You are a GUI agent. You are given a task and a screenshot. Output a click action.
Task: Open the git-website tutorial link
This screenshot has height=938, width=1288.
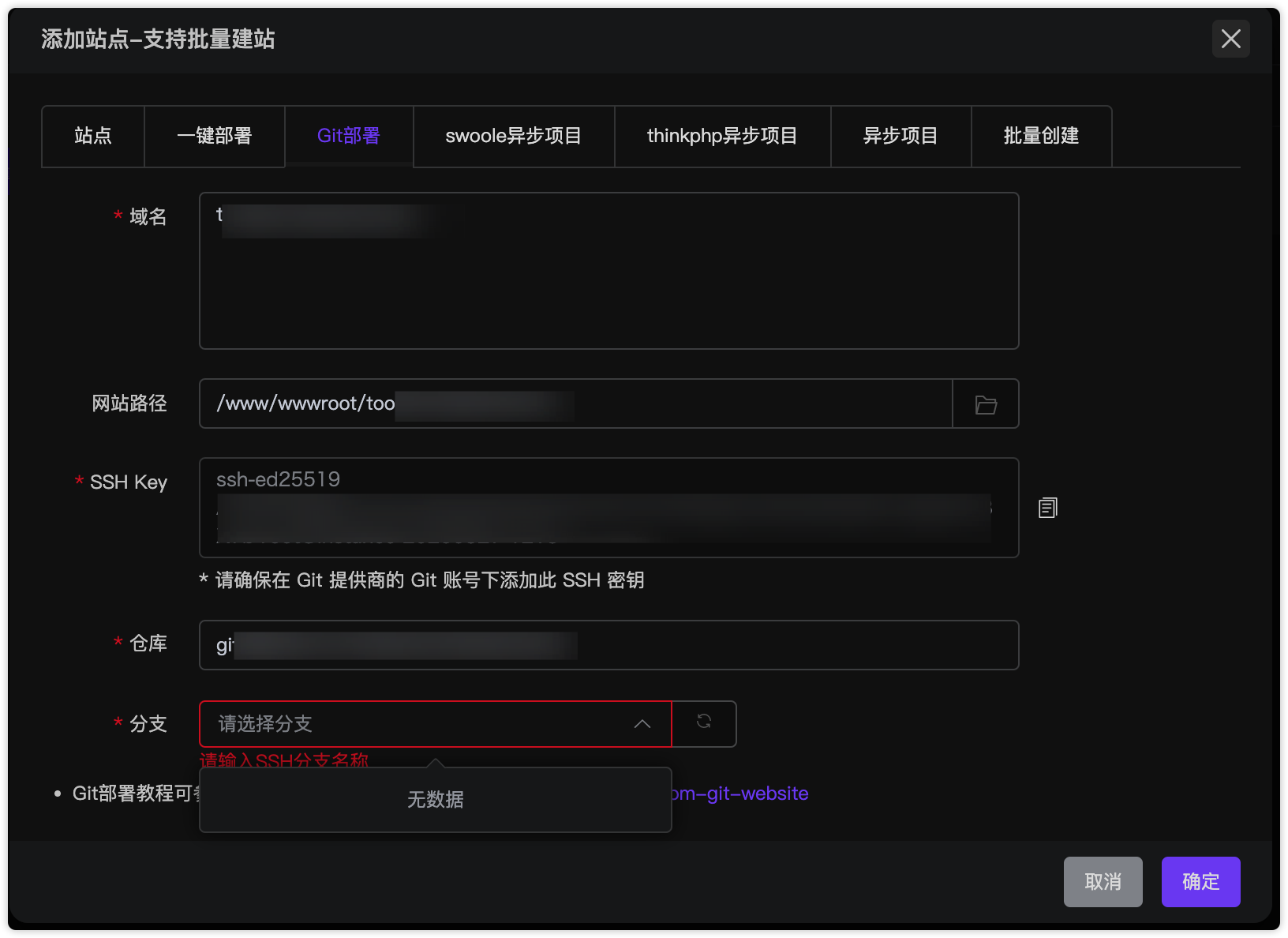tap(740, 794)
